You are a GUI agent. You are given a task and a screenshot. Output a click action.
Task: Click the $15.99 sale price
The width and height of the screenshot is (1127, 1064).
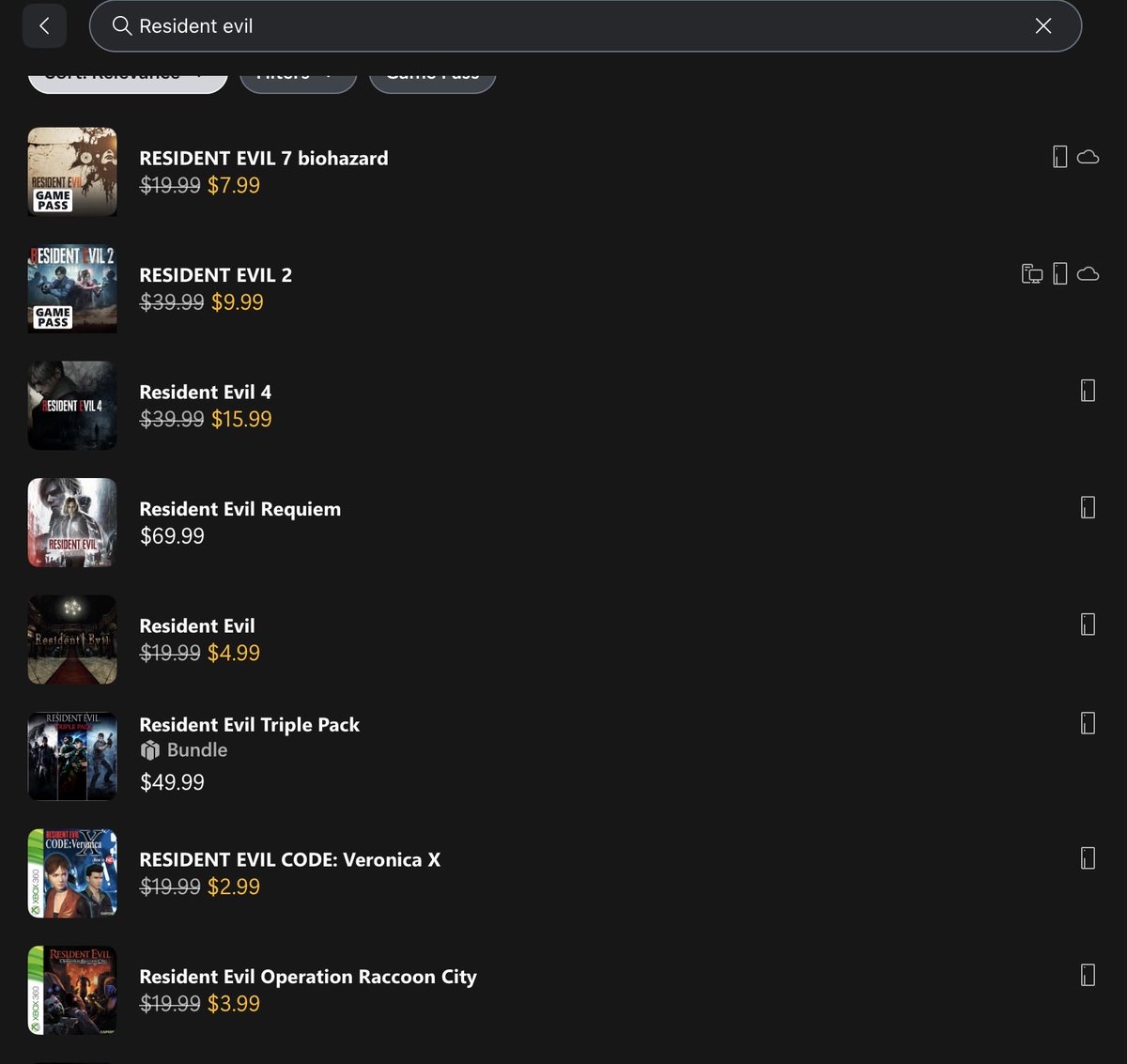tap(241, 419)
